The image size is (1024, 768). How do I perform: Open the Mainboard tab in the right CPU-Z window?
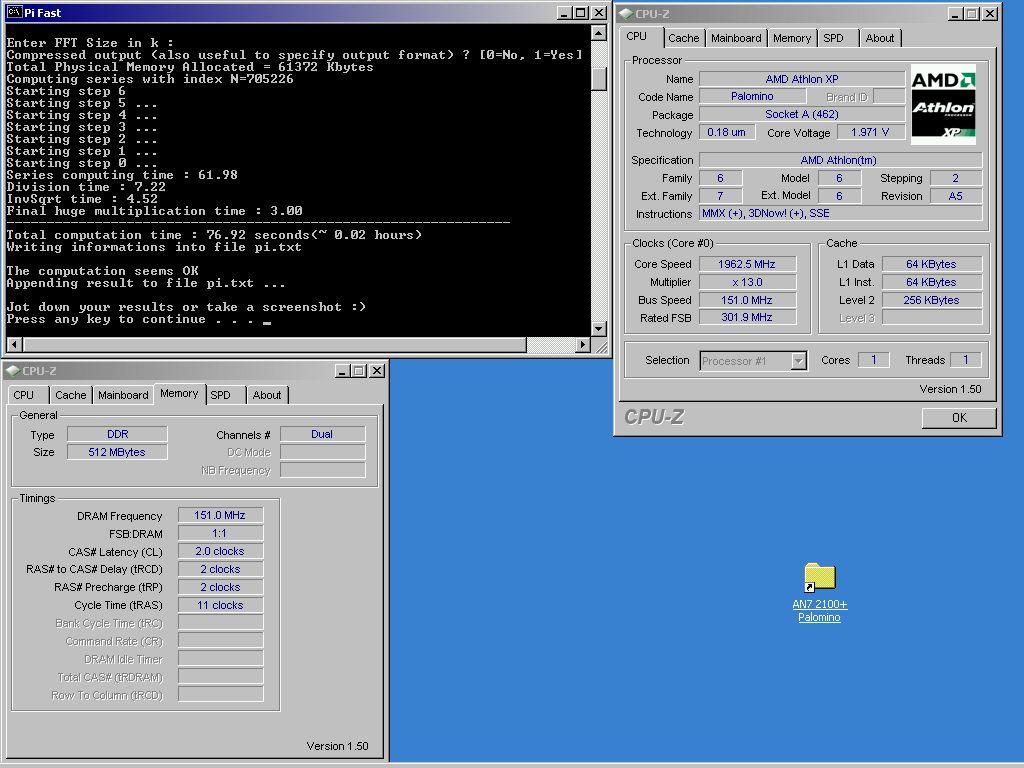tap(736, 38)
